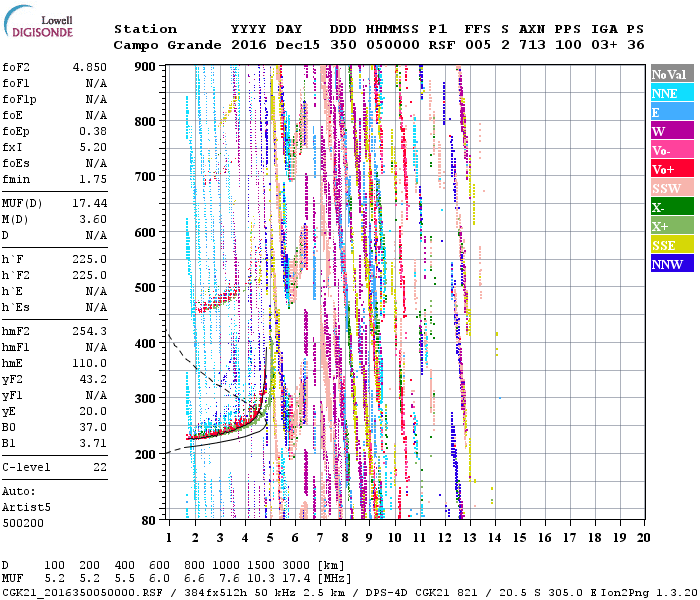The image size is (700, 600).
Task: Click the 10 MHz frequency axis label
Action: pyautogui.click(x=394, y=538)
